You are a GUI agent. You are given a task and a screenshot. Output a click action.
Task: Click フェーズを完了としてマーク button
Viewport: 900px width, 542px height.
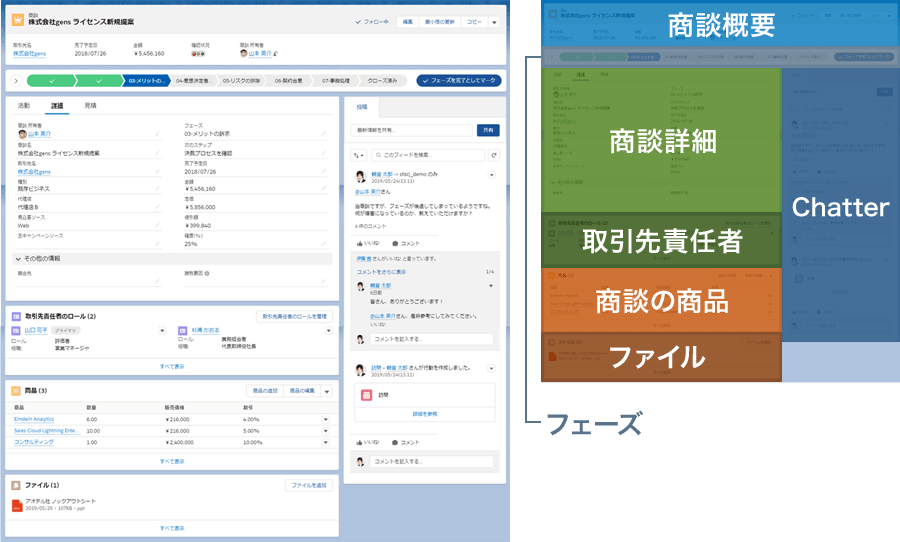pyautogui.click(x=459, y=80)
